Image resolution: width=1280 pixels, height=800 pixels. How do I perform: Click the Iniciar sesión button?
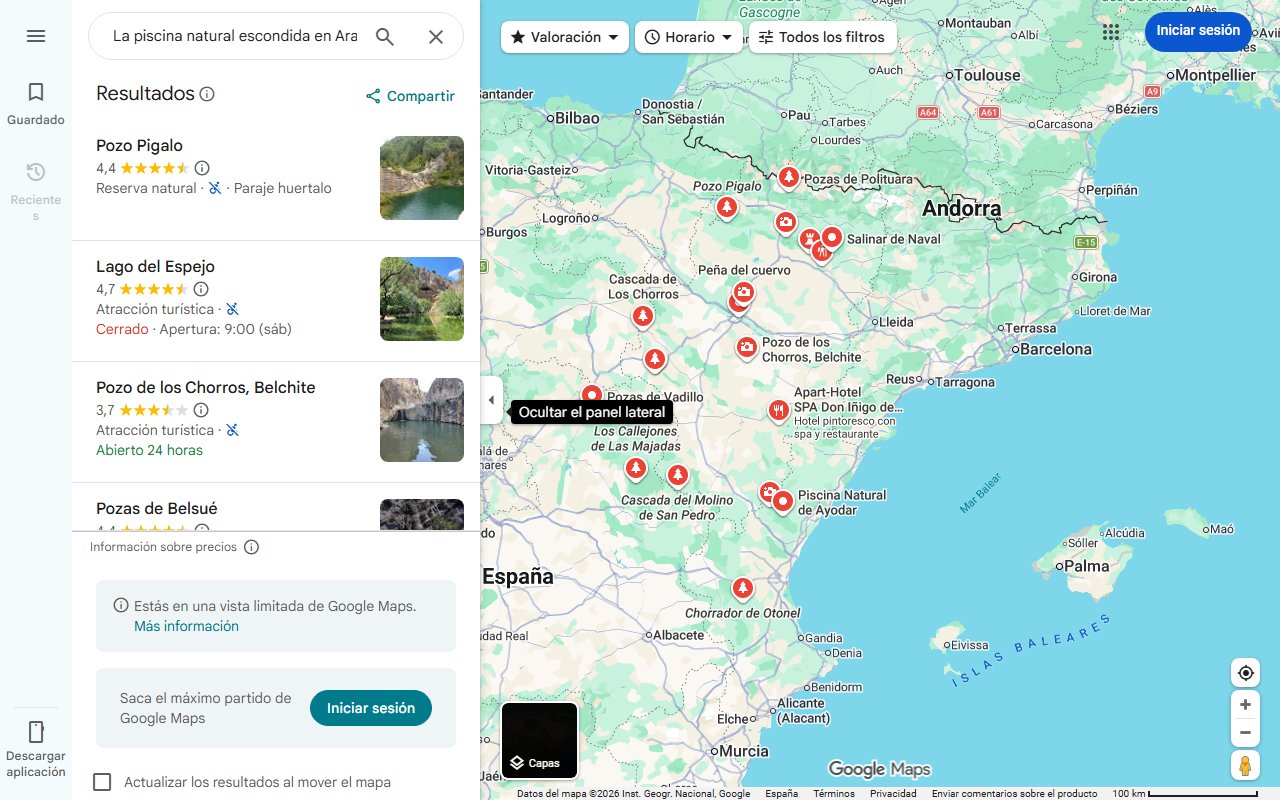coord(1198,31)
